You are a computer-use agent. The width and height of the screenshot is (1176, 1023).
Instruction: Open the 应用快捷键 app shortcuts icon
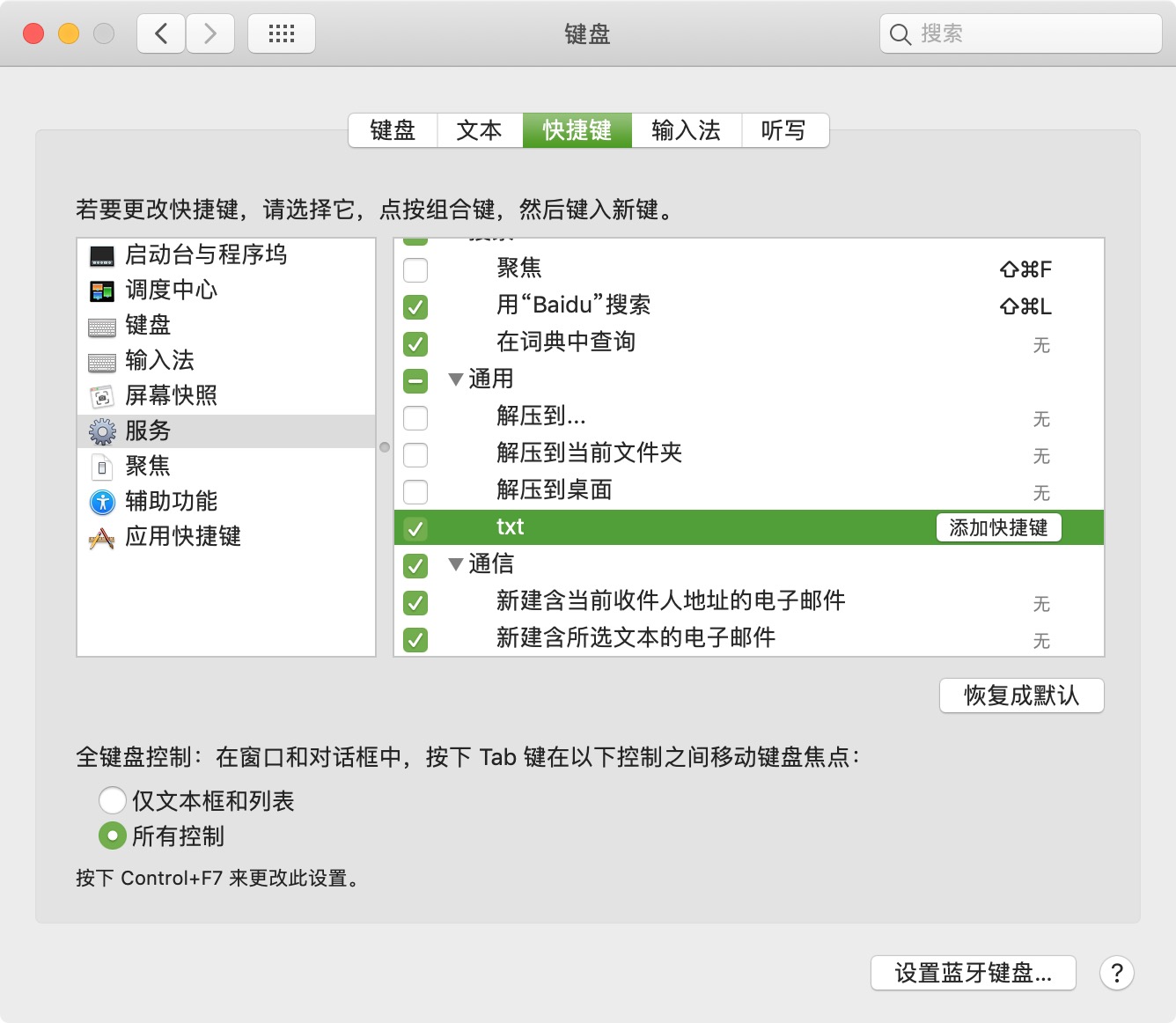102,538
